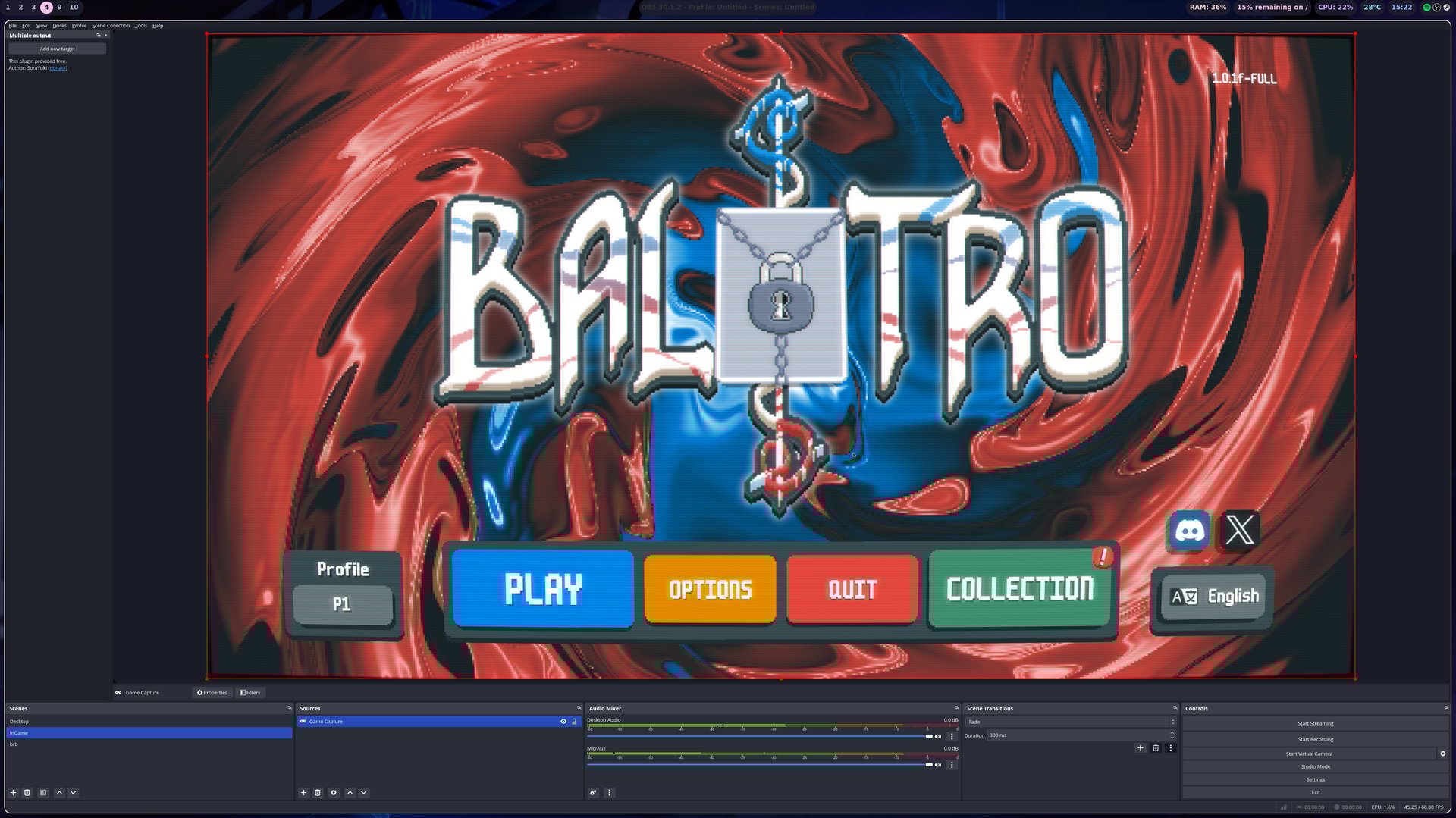The width and height of the screenshot is (1456, 818).
Task: Open Mic/Aux three-dots options
Action: point(952,765)
